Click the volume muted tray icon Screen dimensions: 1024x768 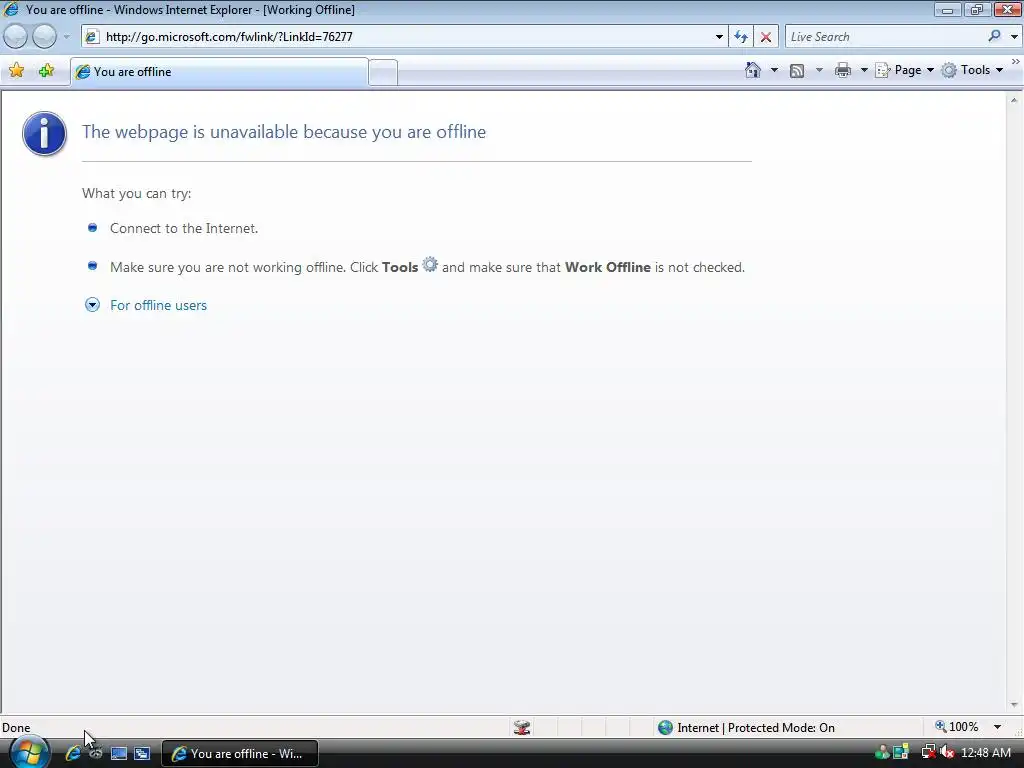tap(947, 752)
